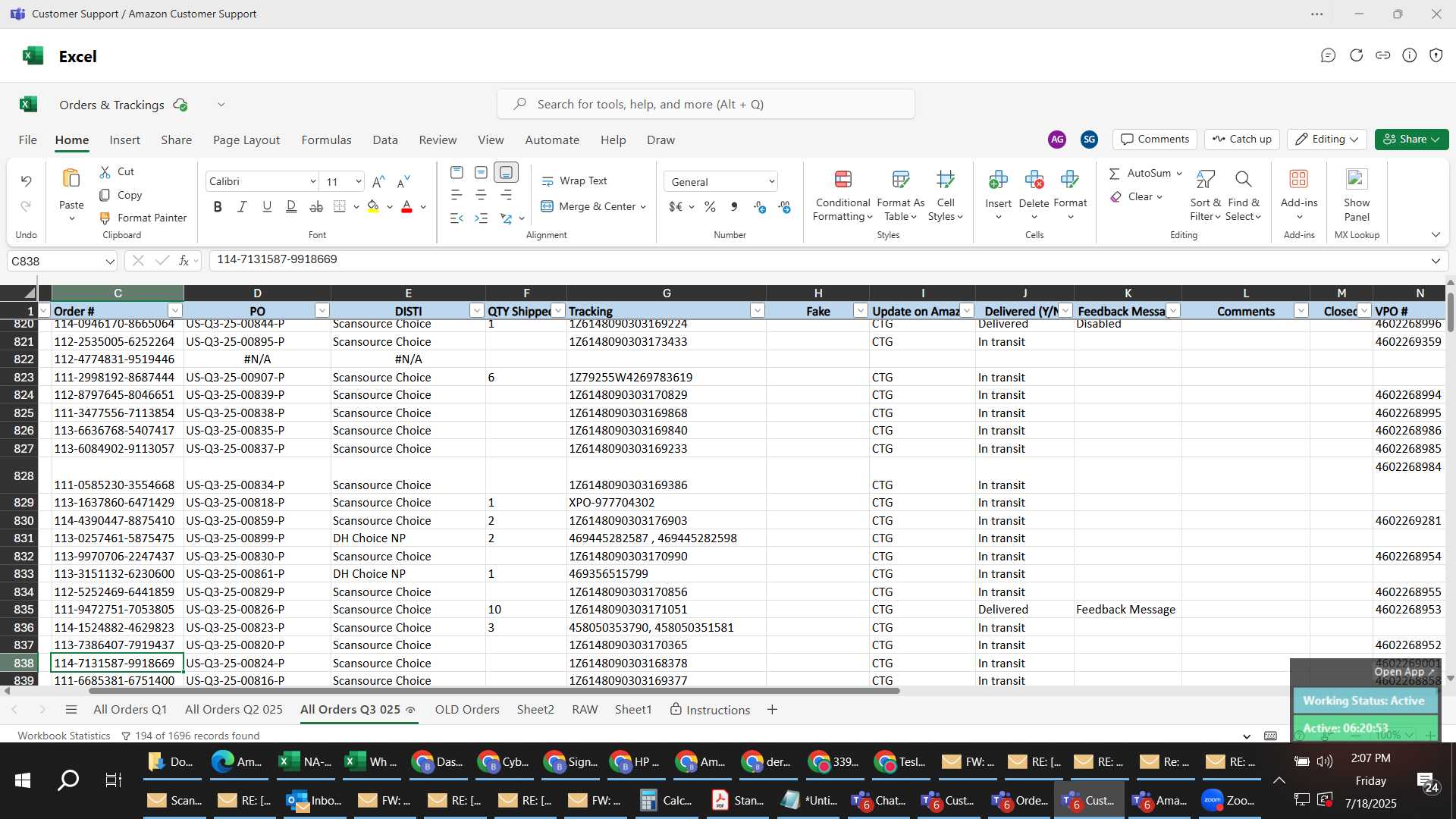Click Workbook Statistics in status bar
The width and height of the screenshot is (1456, 819).
[x=64, y=736]
